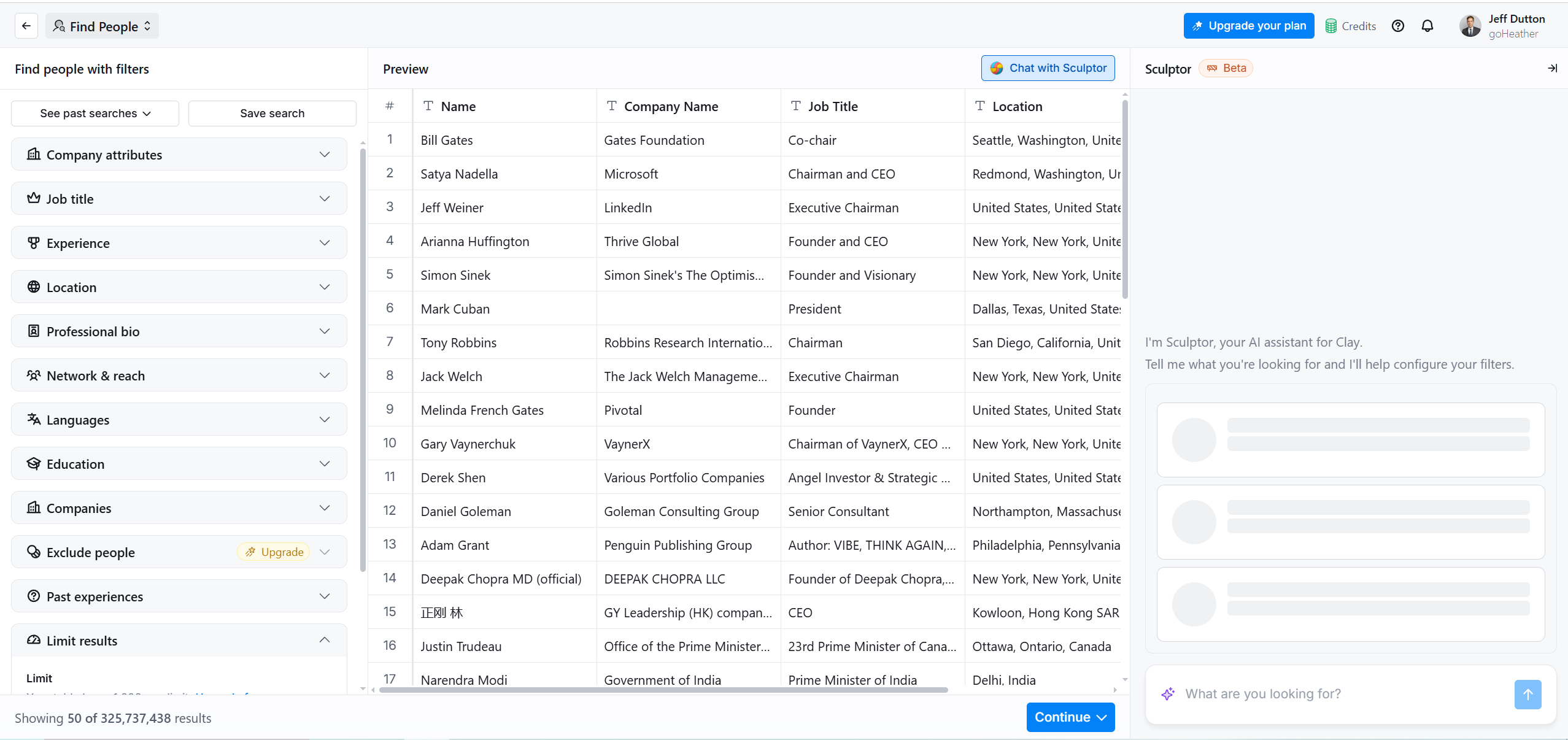The height and width of the screenshot is (740, 1568).
Task: Click the back arrow button
Action: [26, 26]
